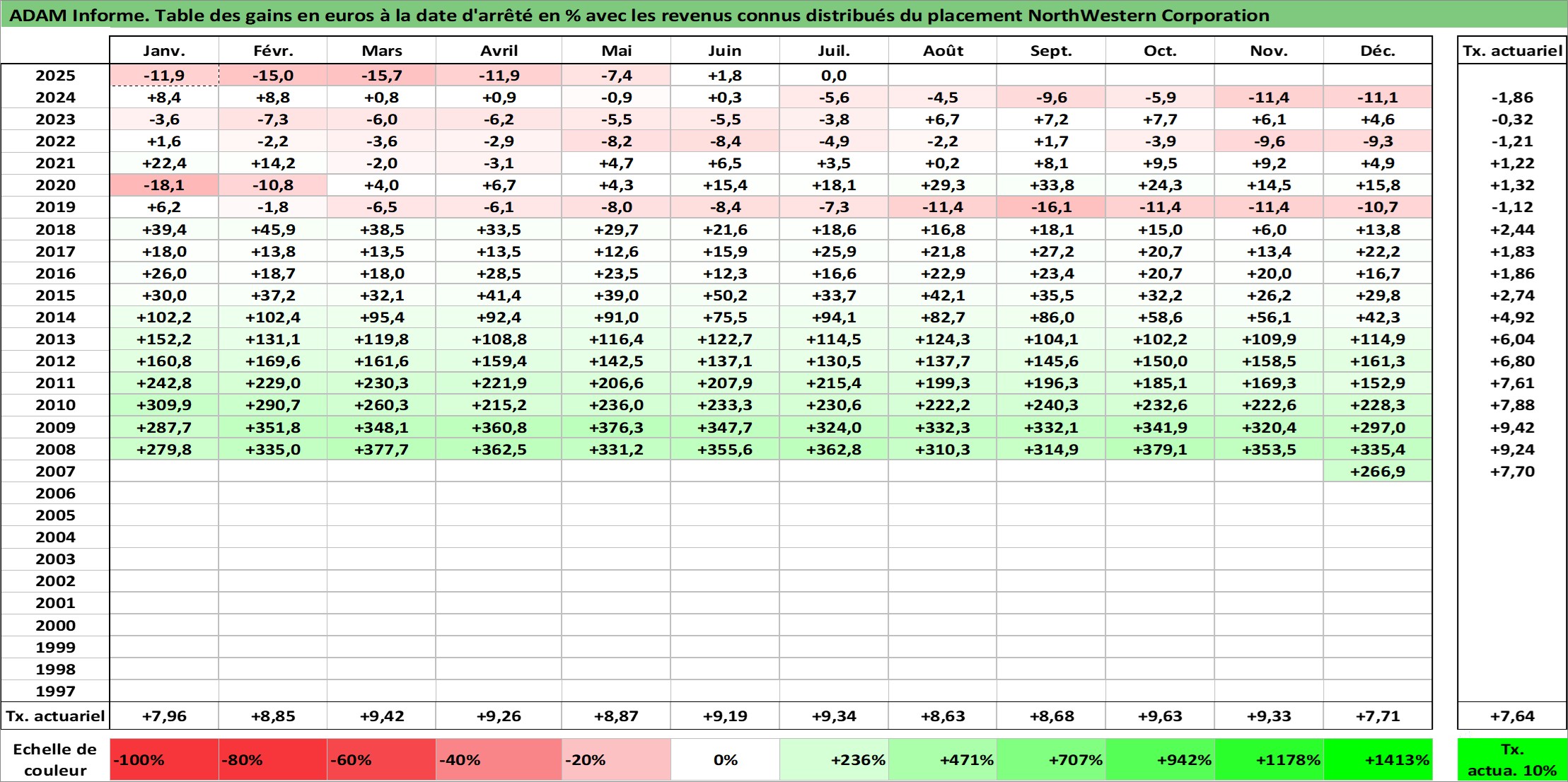This screenshot has width=1568, height=782.
Task: Select the -15,7 cell in Mars 2025
Action: 381,76
